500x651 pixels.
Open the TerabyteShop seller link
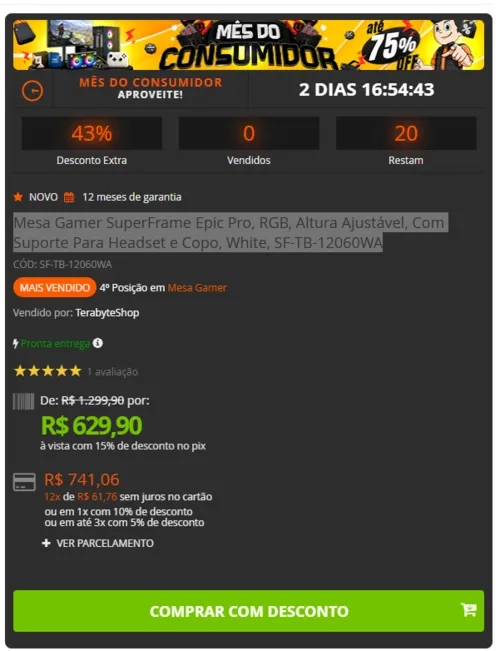point(107,313)
